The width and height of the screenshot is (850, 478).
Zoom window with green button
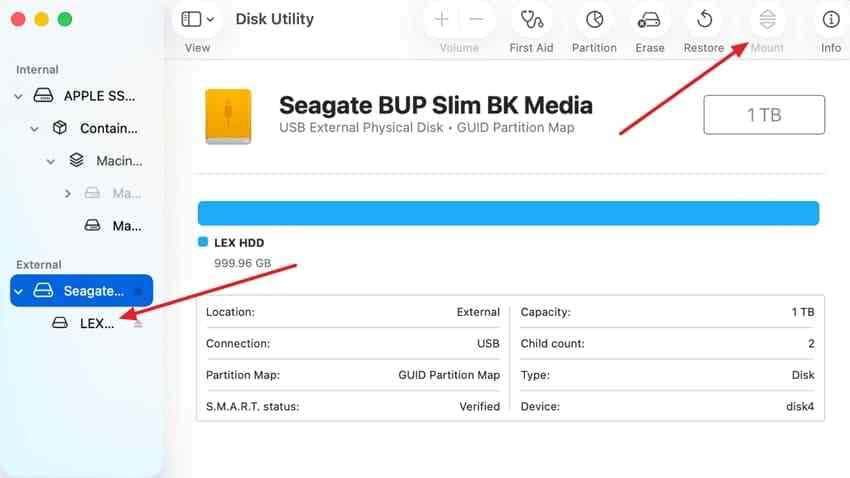click(x=65, y=20)
